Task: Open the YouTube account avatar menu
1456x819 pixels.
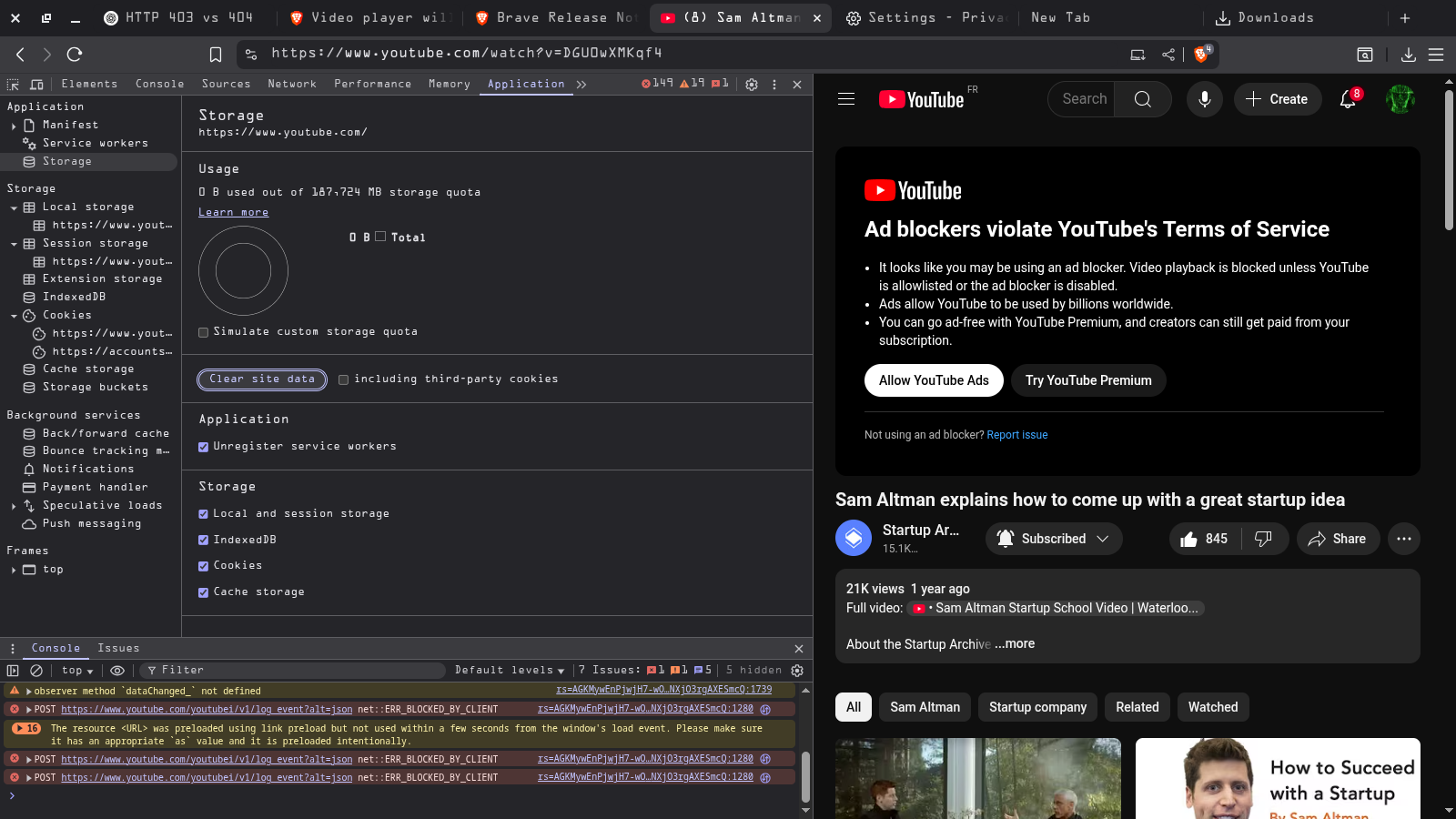Action: tap(1400, 99)
